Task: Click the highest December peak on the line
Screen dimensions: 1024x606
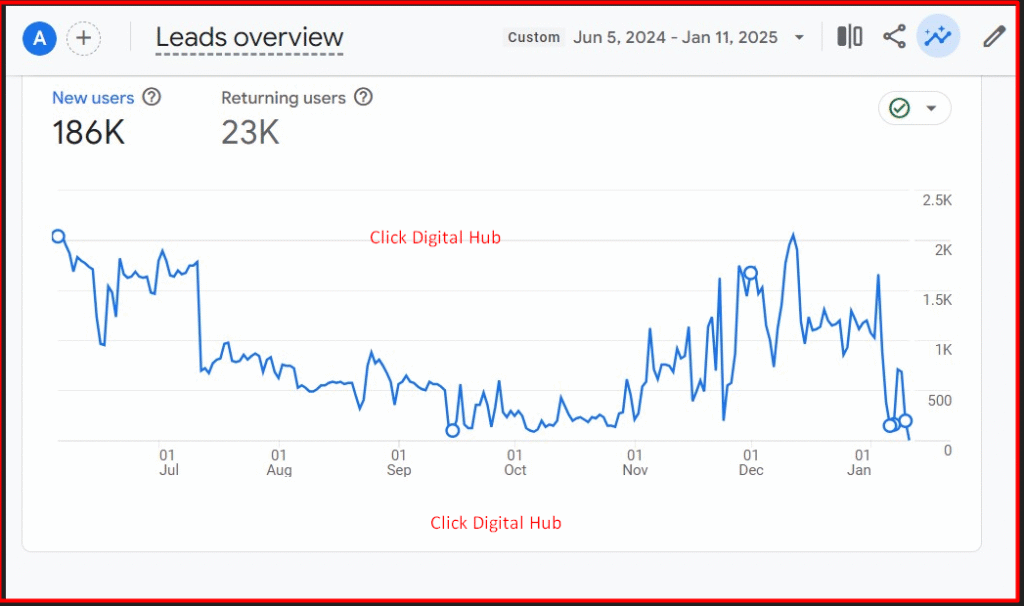Action: click(793, 236)
